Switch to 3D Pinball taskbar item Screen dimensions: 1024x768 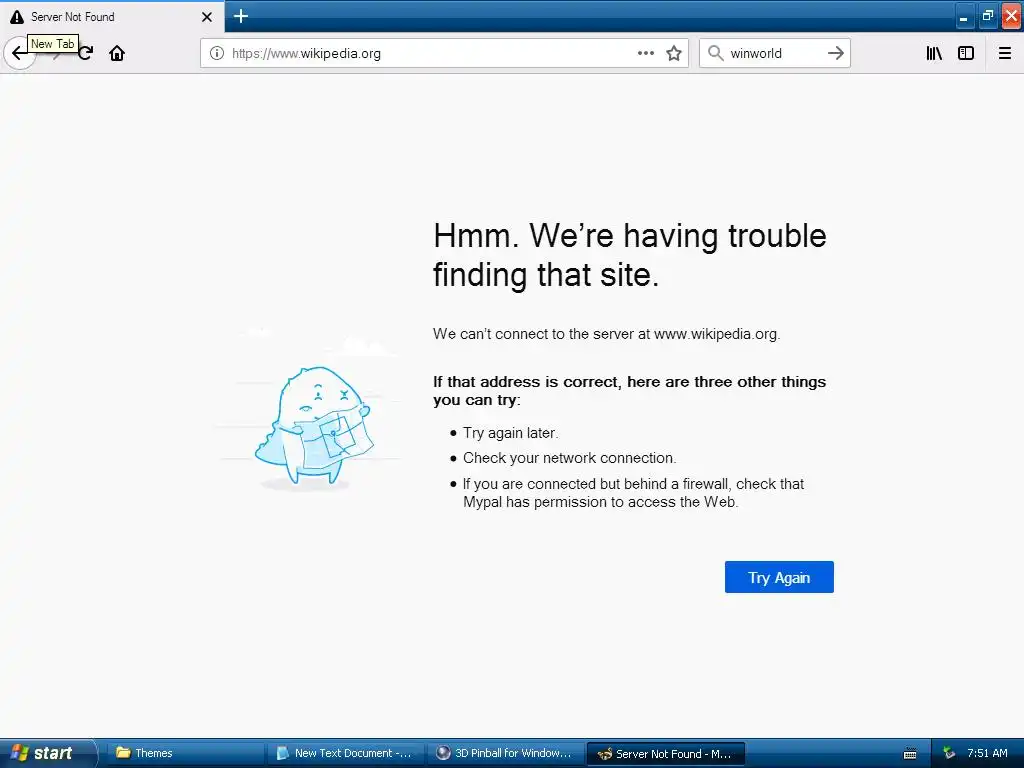click(506, 753)
